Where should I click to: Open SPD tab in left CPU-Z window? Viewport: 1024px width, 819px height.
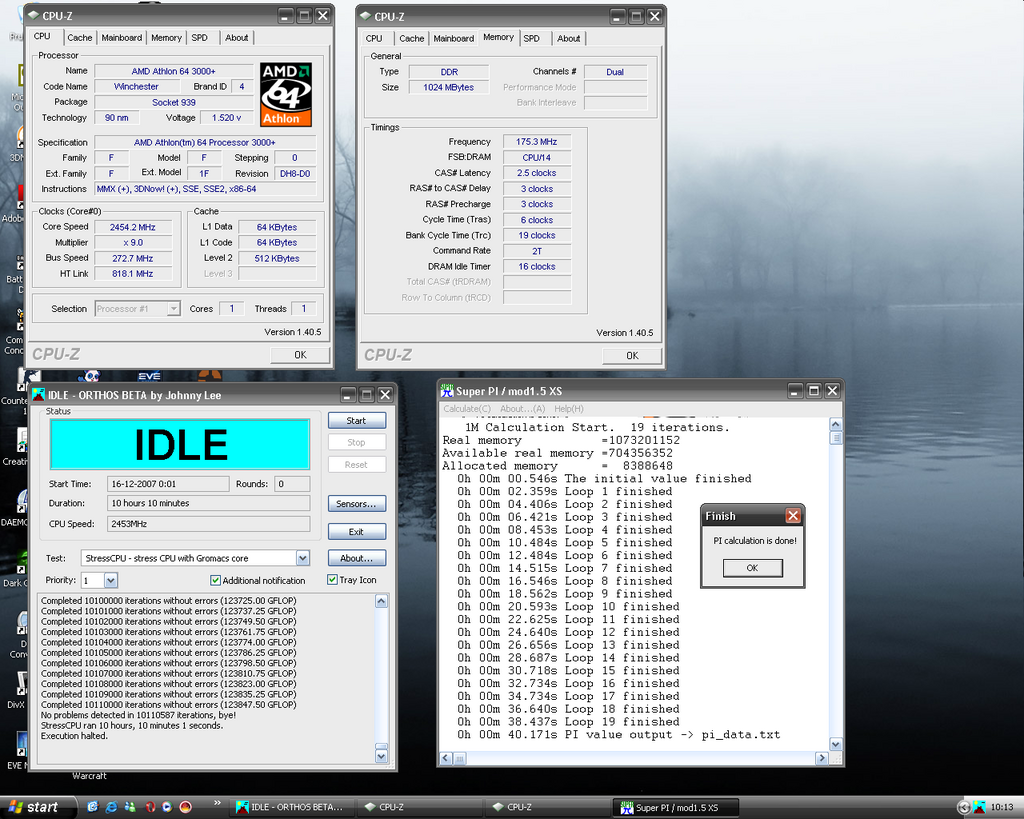[x=200, y=38]
